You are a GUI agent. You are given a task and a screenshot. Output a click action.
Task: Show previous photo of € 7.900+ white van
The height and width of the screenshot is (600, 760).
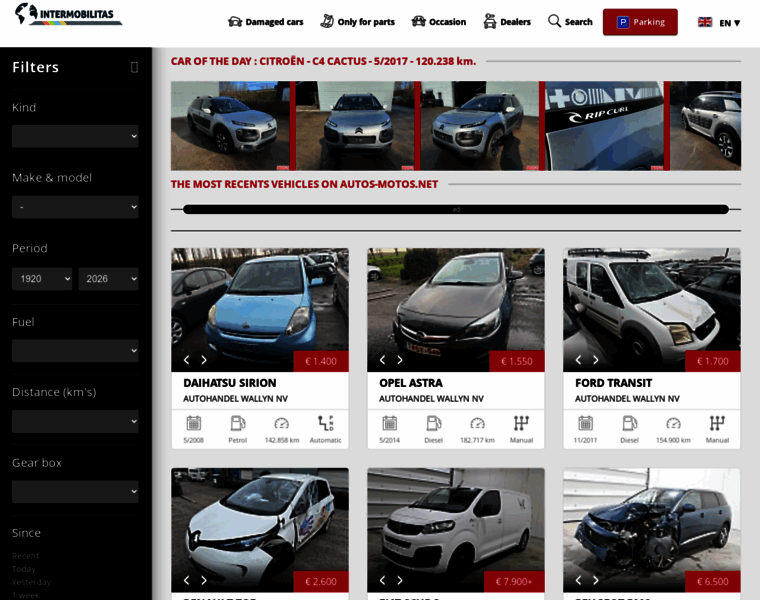point(382,580)
